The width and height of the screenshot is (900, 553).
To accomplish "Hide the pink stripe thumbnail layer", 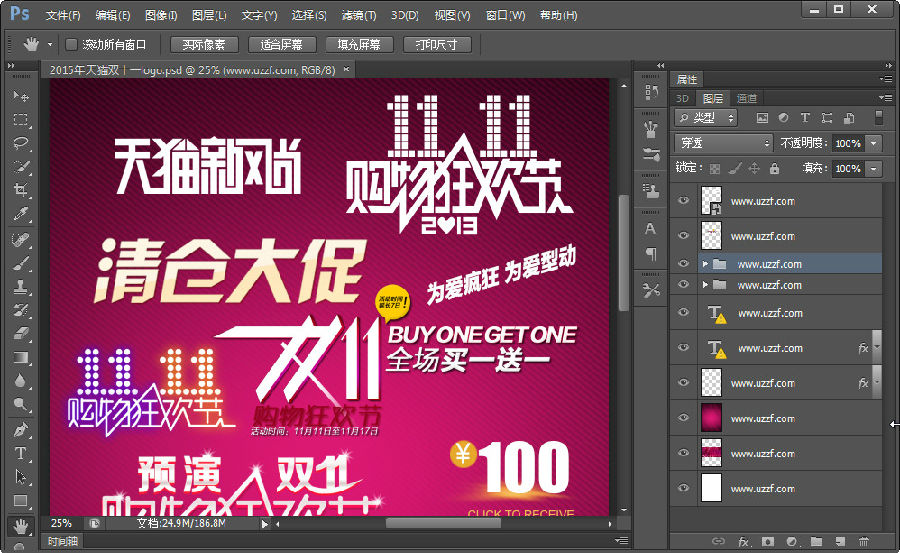I will tap(683, 453).
